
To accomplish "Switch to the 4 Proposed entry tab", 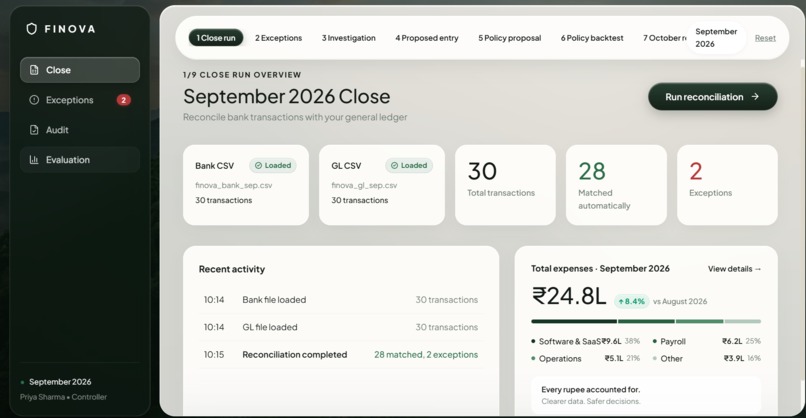I will [427, 38].
